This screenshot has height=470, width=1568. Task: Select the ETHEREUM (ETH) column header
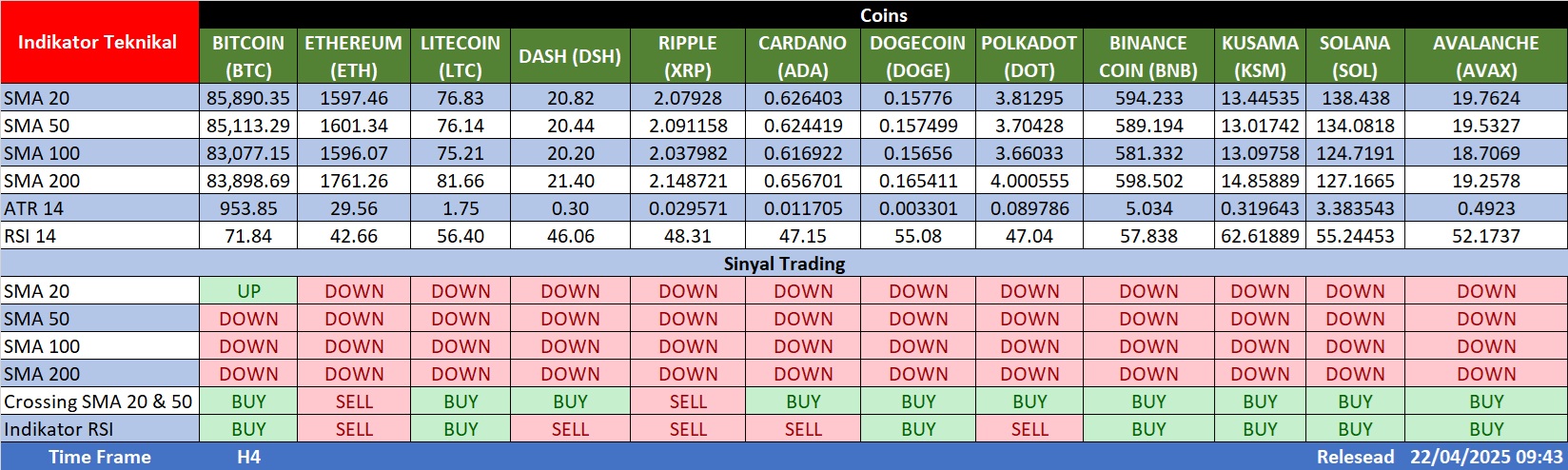353,56
